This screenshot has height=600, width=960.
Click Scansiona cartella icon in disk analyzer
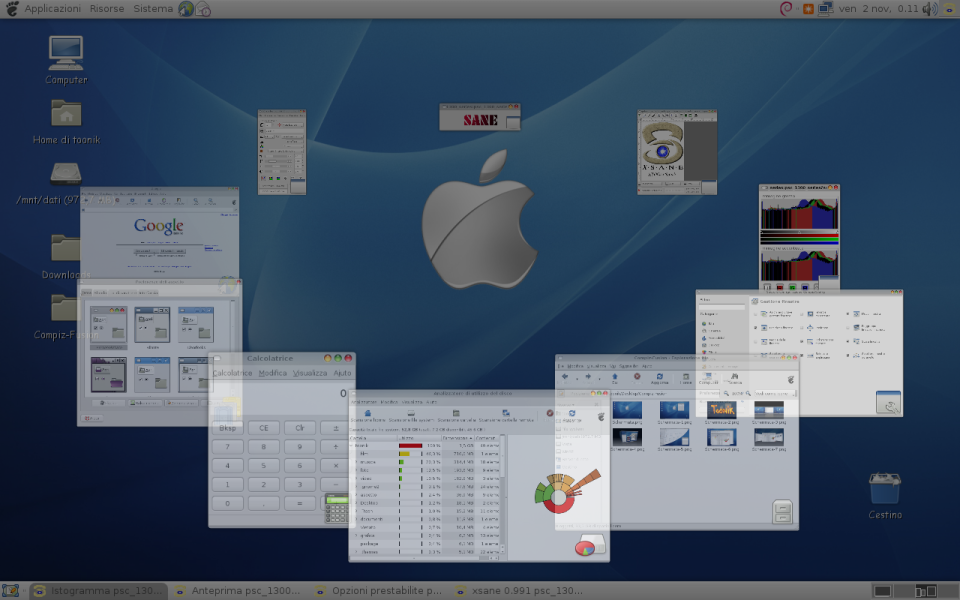[x=456, y=416]
